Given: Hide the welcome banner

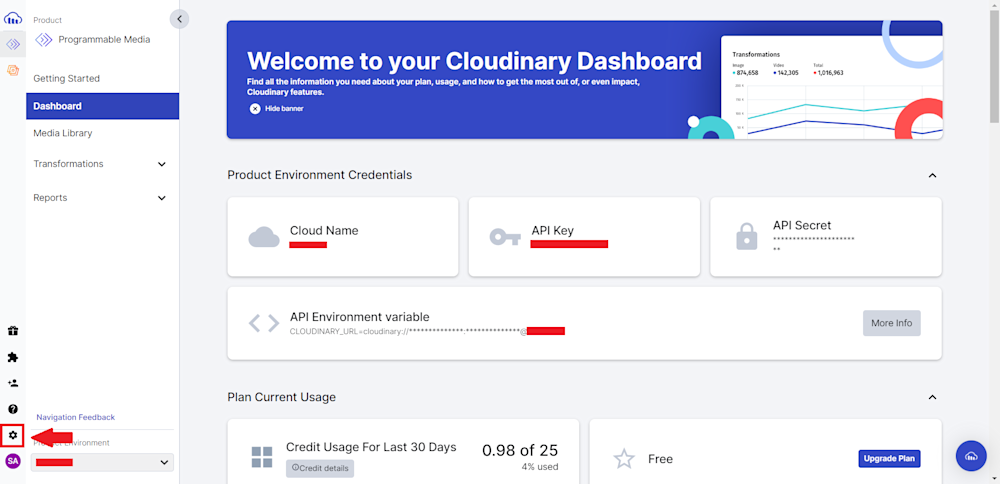Looking at the screenshot, I should click(277, 108).
